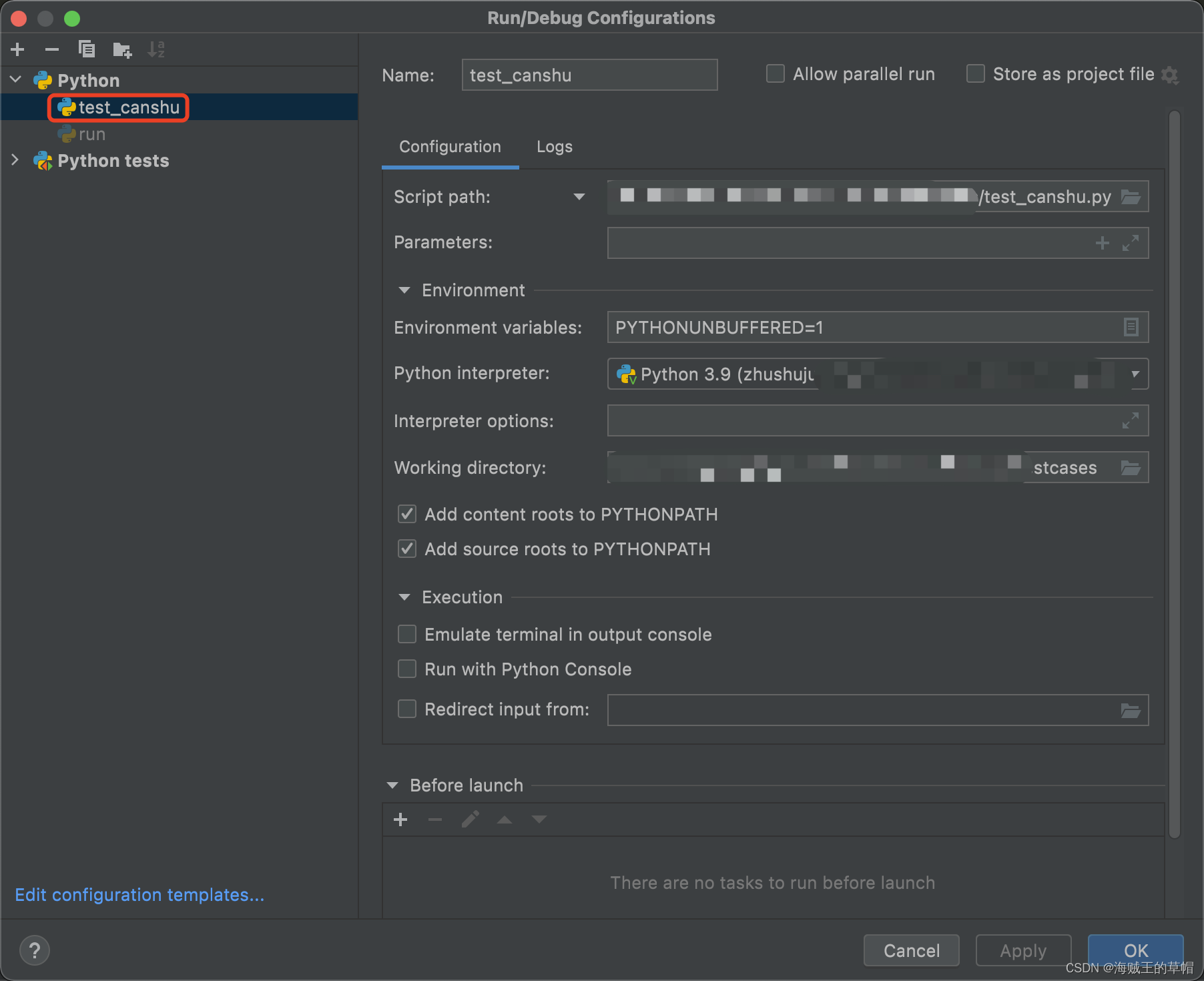The image size is (1204, 981).
Task: Select the run configuration in tree
Action: tap(92, 134)
